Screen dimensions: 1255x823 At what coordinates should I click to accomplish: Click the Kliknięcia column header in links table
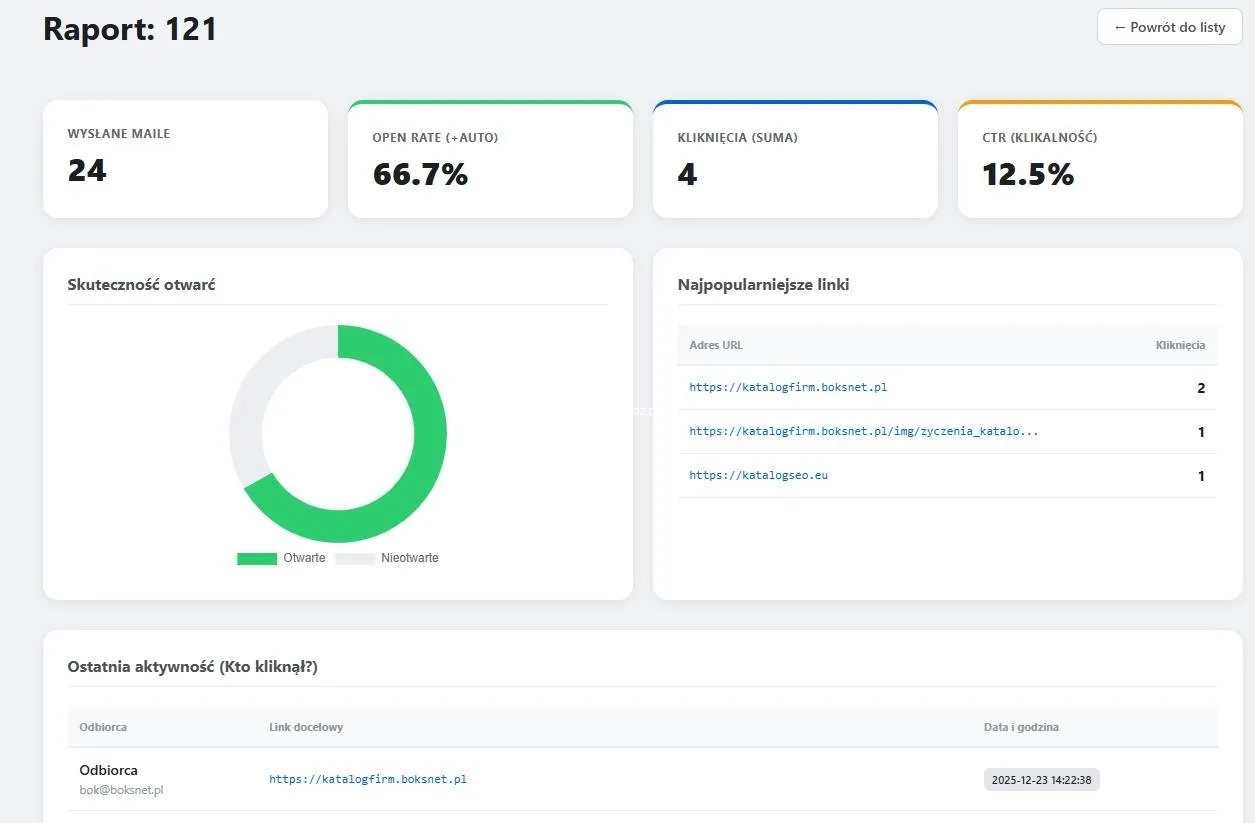[x=1180, y=345]
